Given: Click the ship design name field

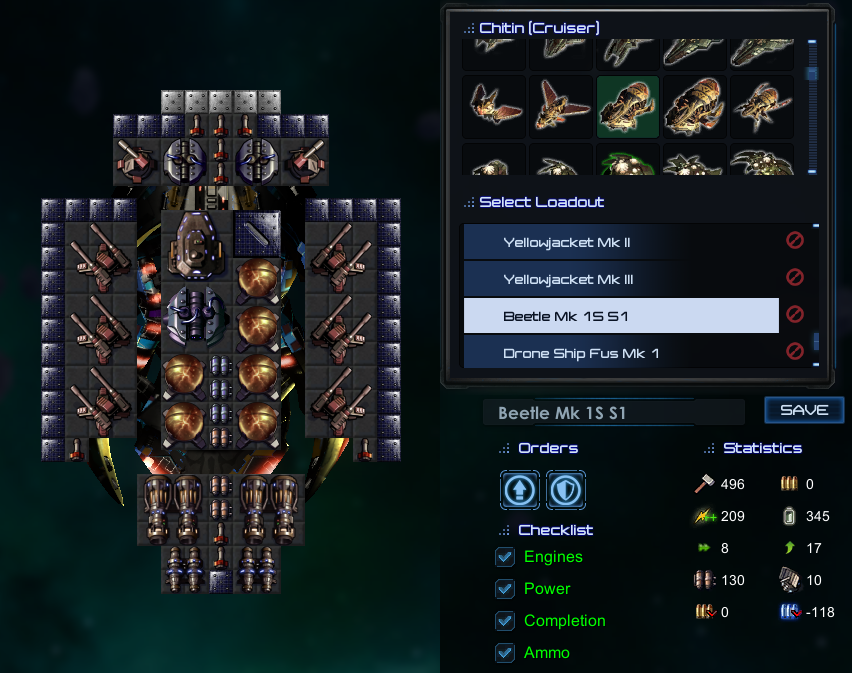Looking at the screenshot, I should [x=613, y=413].
